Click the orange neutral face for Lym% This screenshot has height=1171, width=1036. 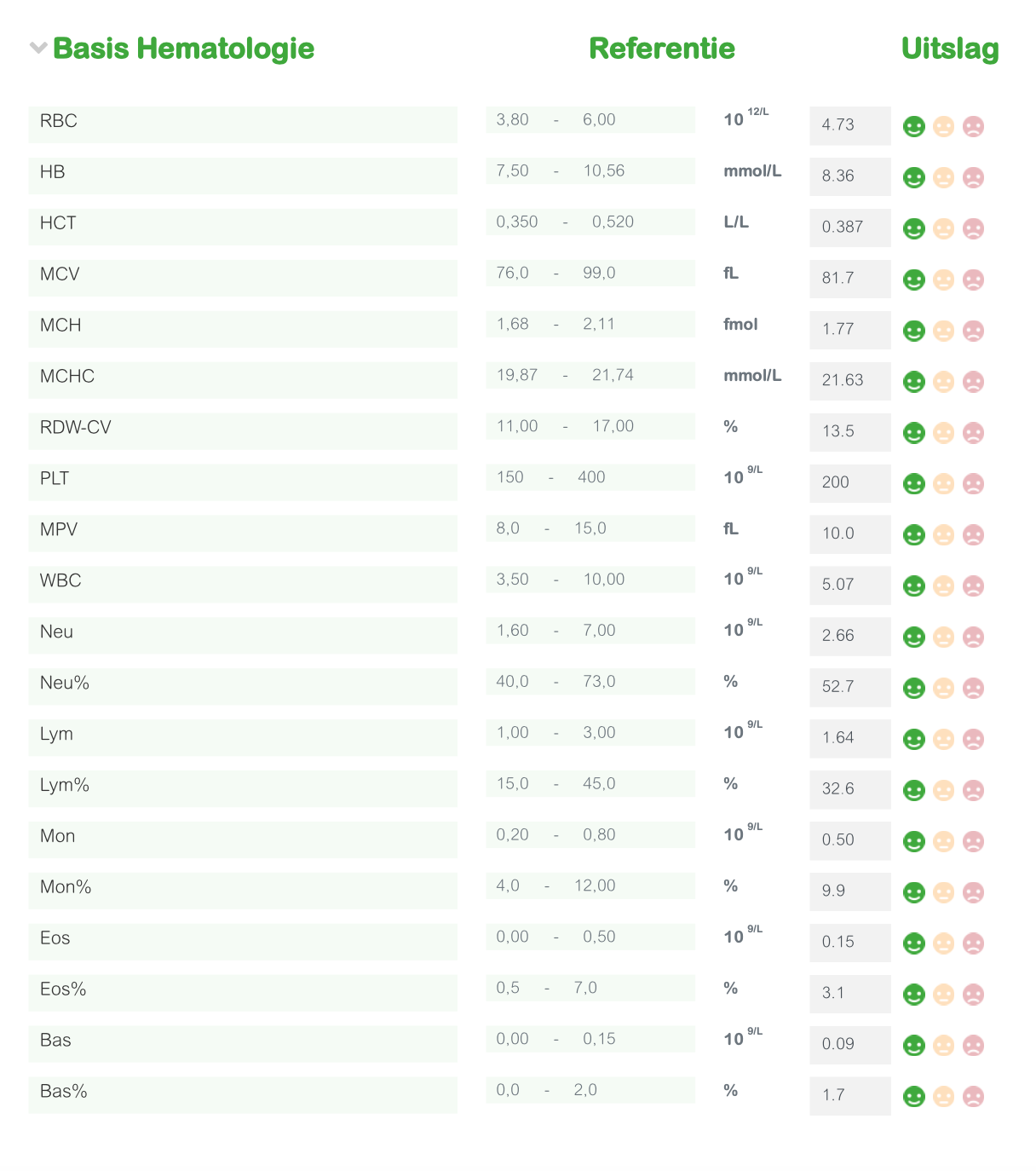(943, 791)
